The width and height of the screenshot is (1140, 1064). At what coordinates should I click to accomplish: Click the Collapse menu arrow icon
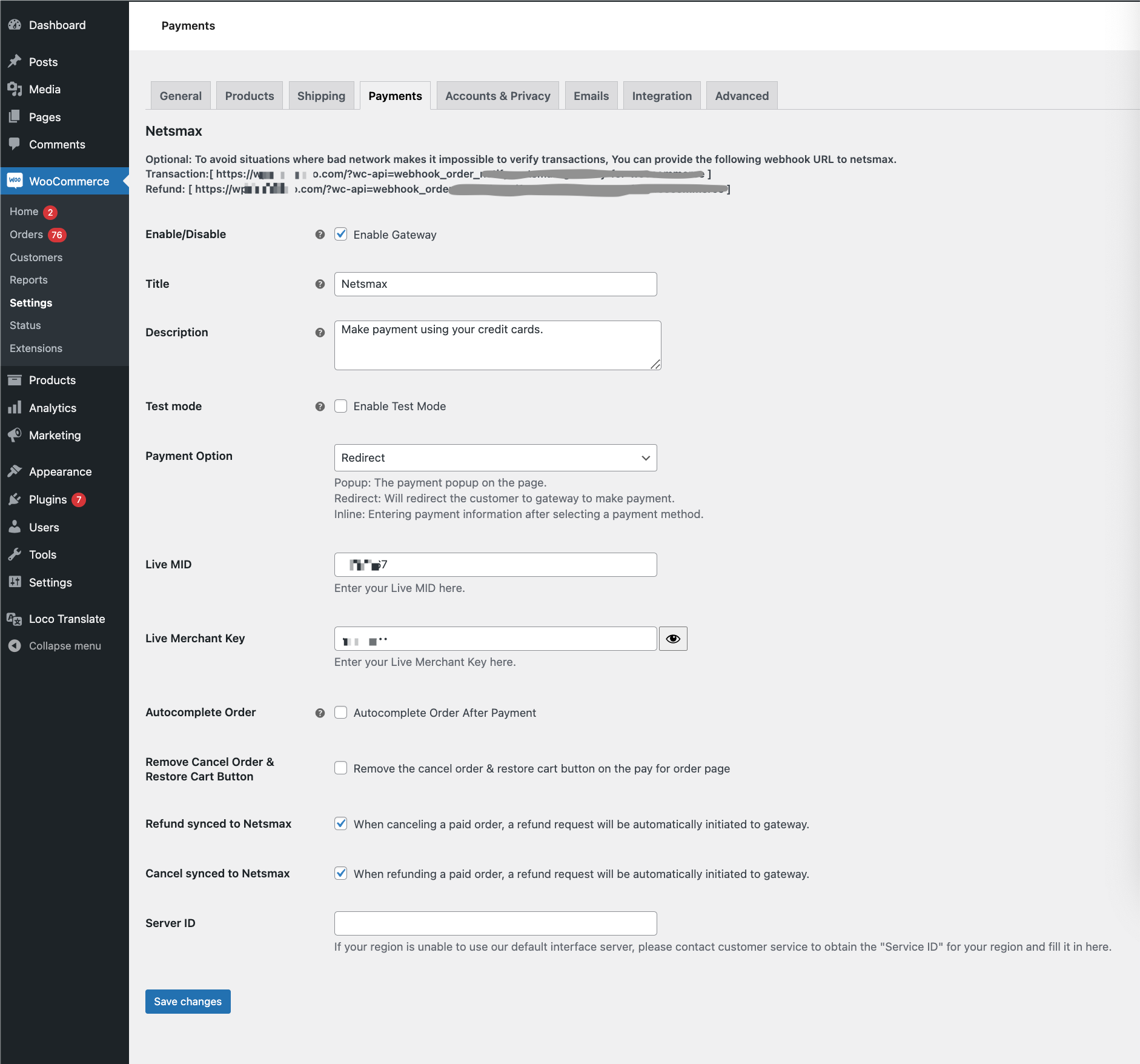pyautogui.click(x=15, y=646)
